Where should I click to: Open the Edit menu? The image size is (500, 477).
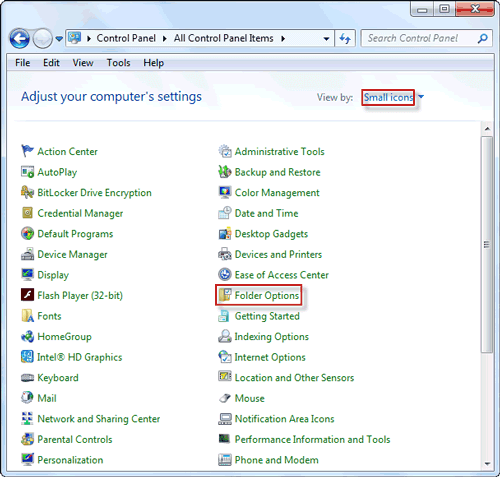pyautogui.click(x=51, y=63)
